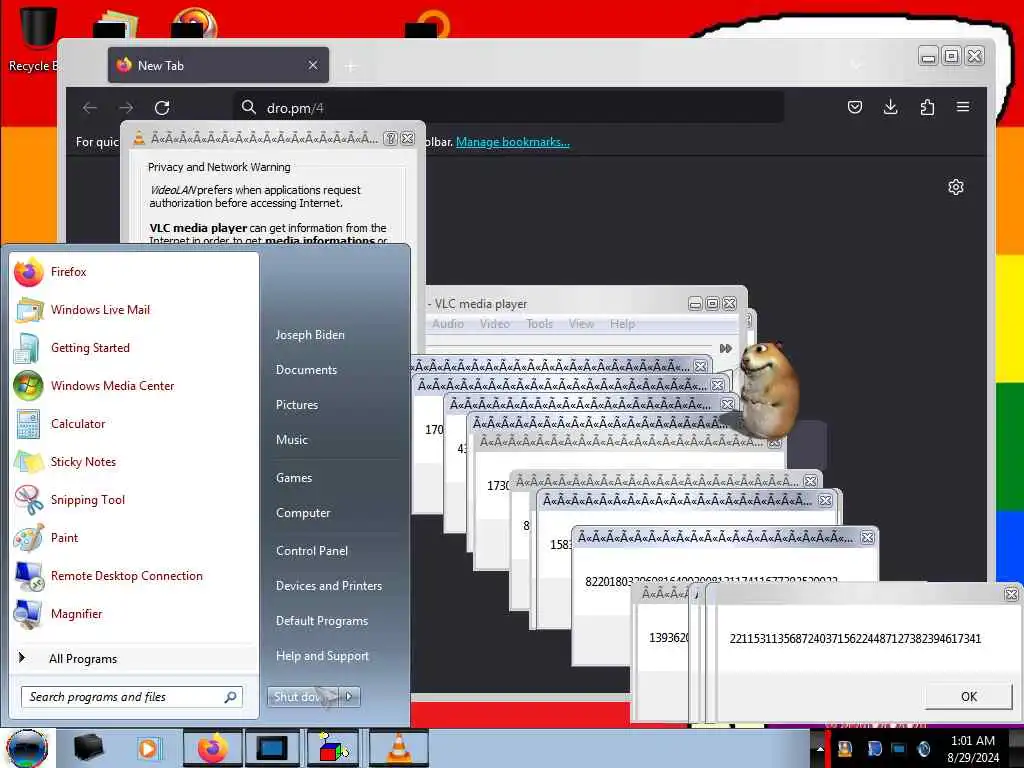This screenshot has width=1024, height=768.
Task: Open Help and Support
Action: pos(322,656)
